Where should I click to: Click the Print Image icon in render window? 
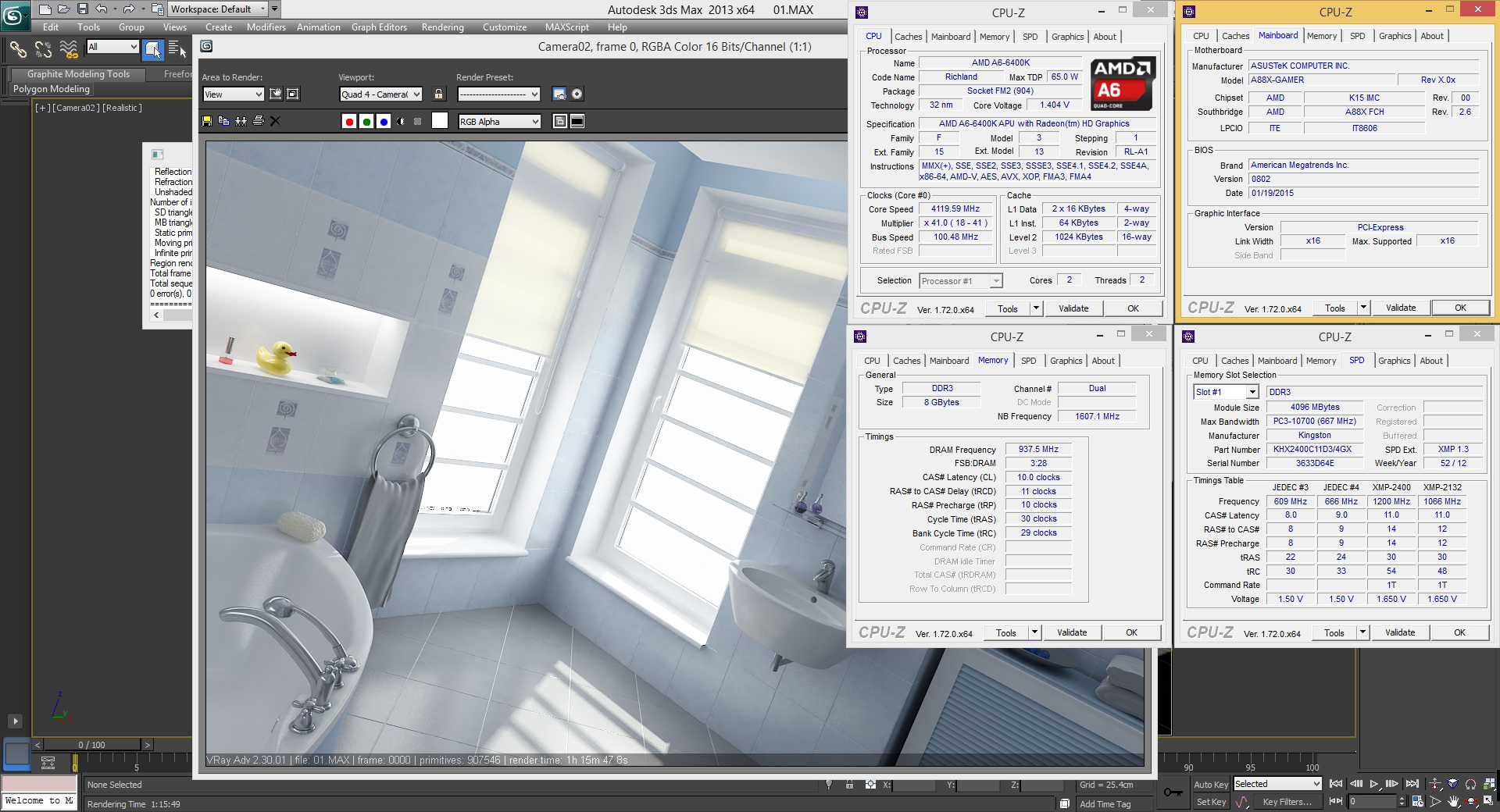click(x=259, y=121)
